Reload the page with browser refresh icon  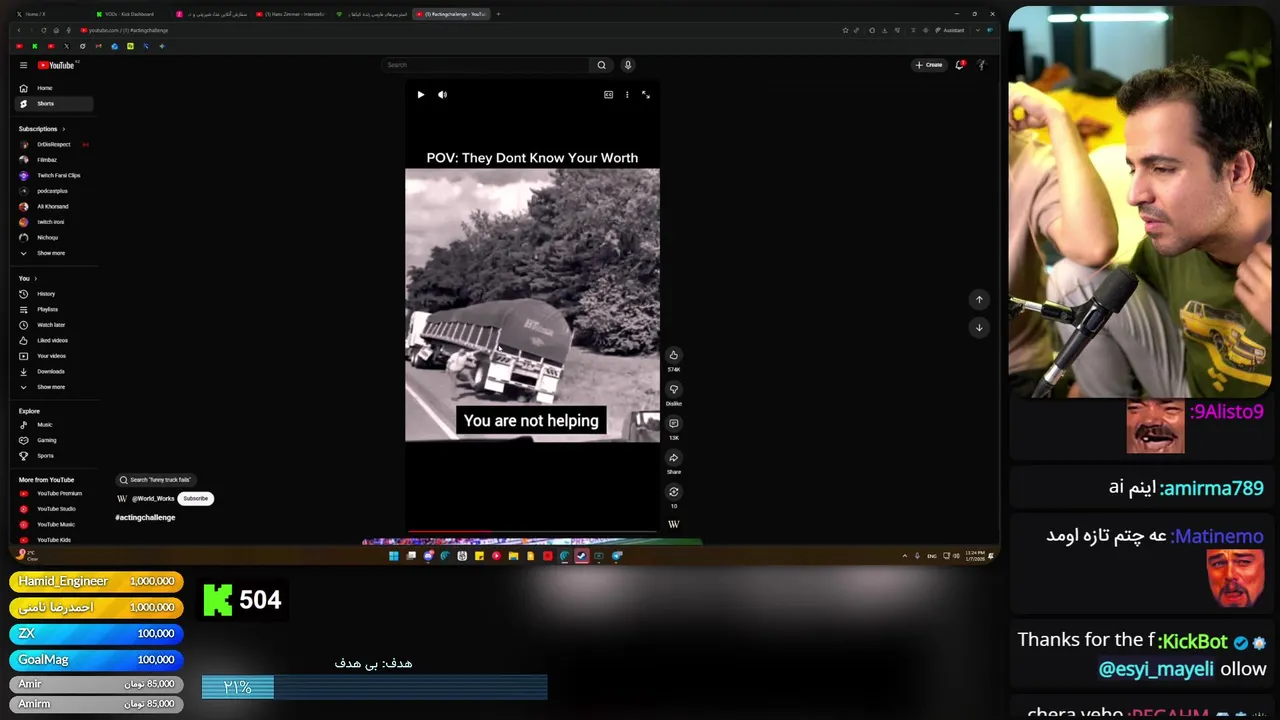coord(44,30)
